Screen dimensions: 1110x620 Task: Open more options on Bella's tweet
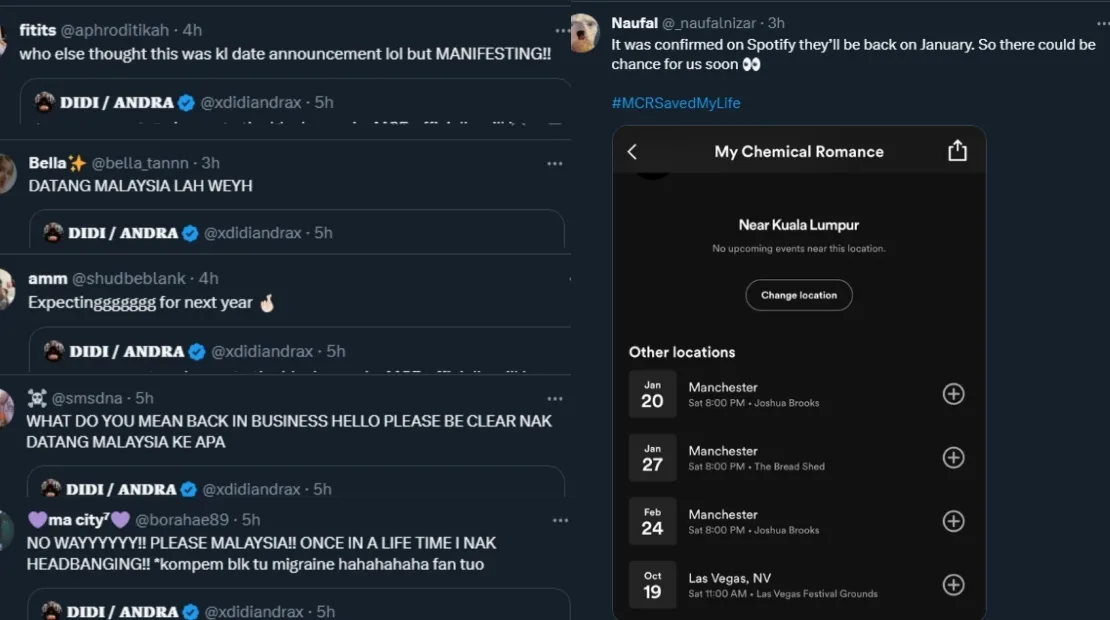(554, 163)
